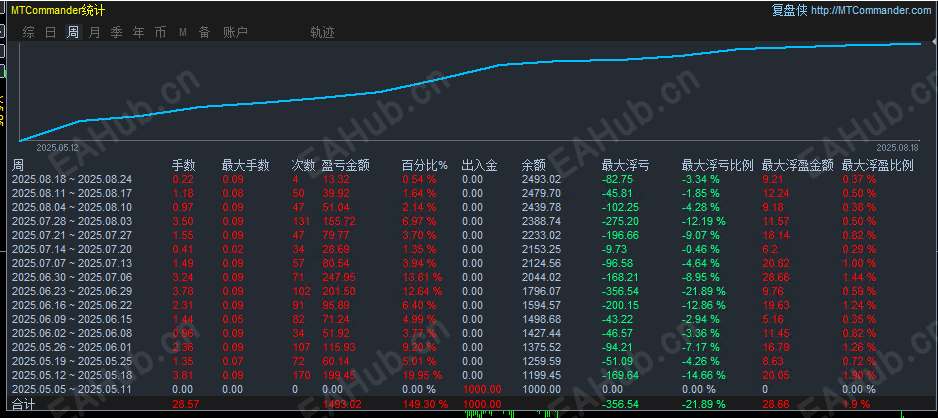Click the 盈亏金额 column header
Screen dimensions: 938x418
click(345, 166)
